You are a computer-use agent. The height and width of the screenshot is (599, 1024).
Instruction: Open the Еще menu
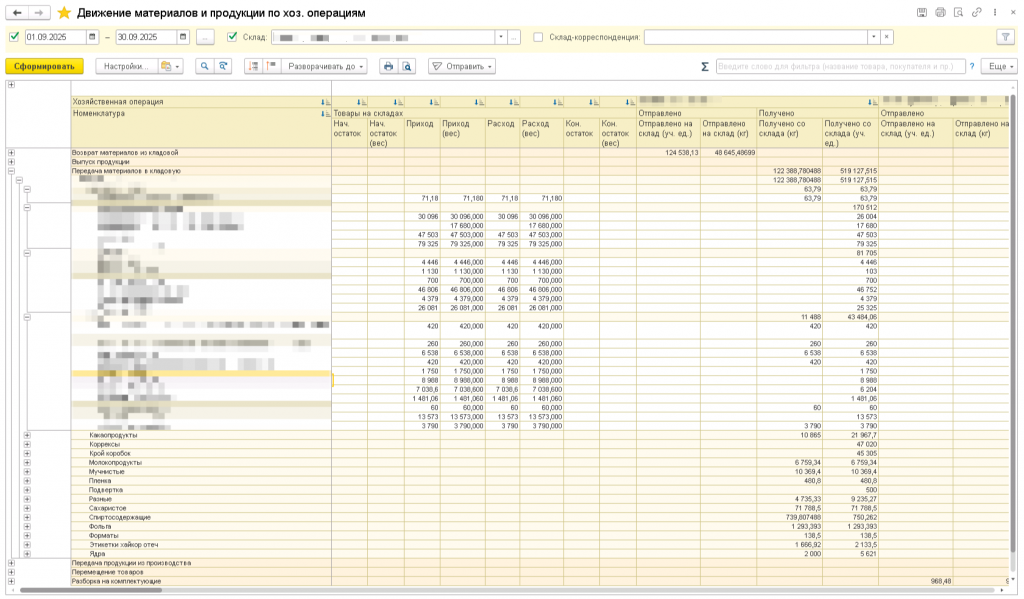click(999, 66)
